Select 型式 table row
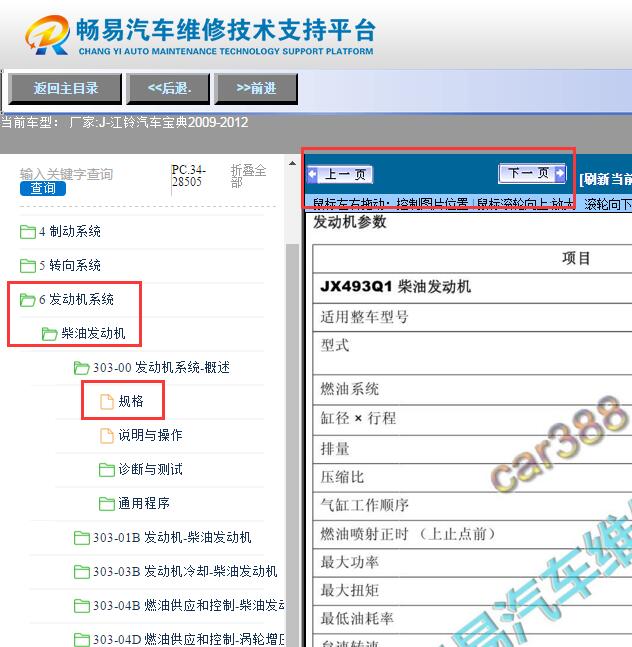 [472, 353]
